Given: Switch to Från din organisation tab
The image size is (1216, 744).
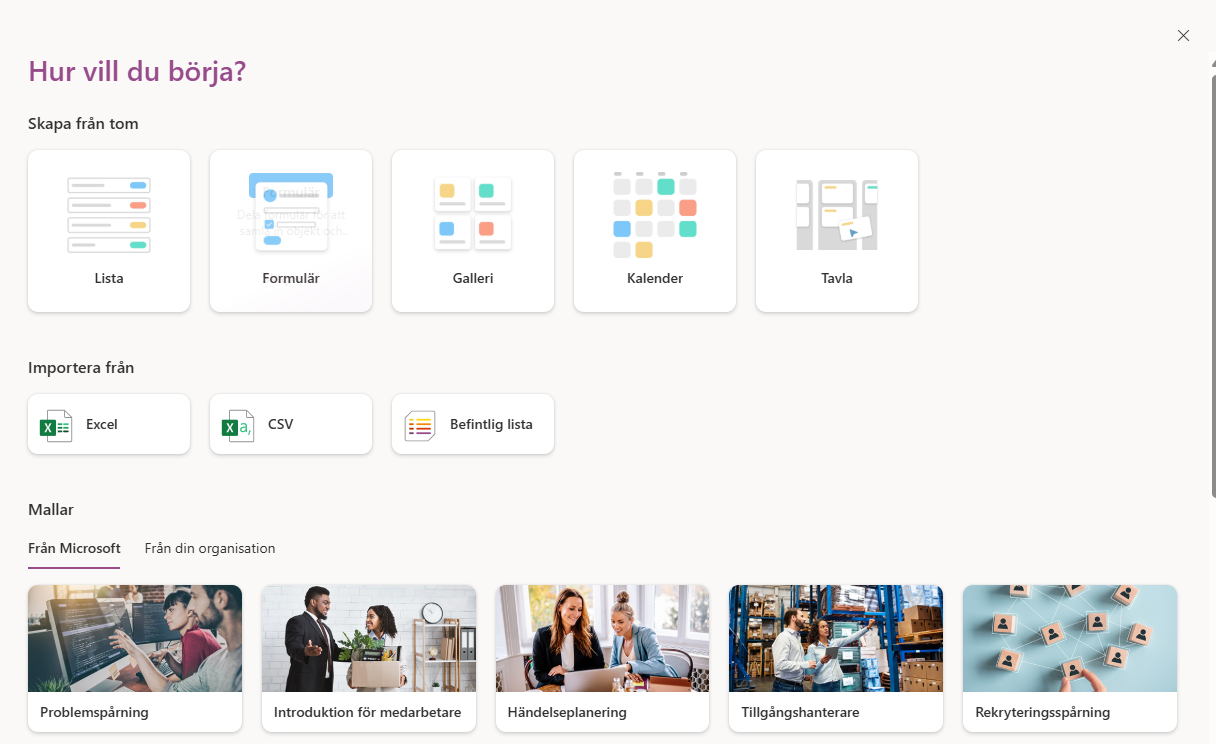Looking at the screenshot, I should tap(210, 548).
